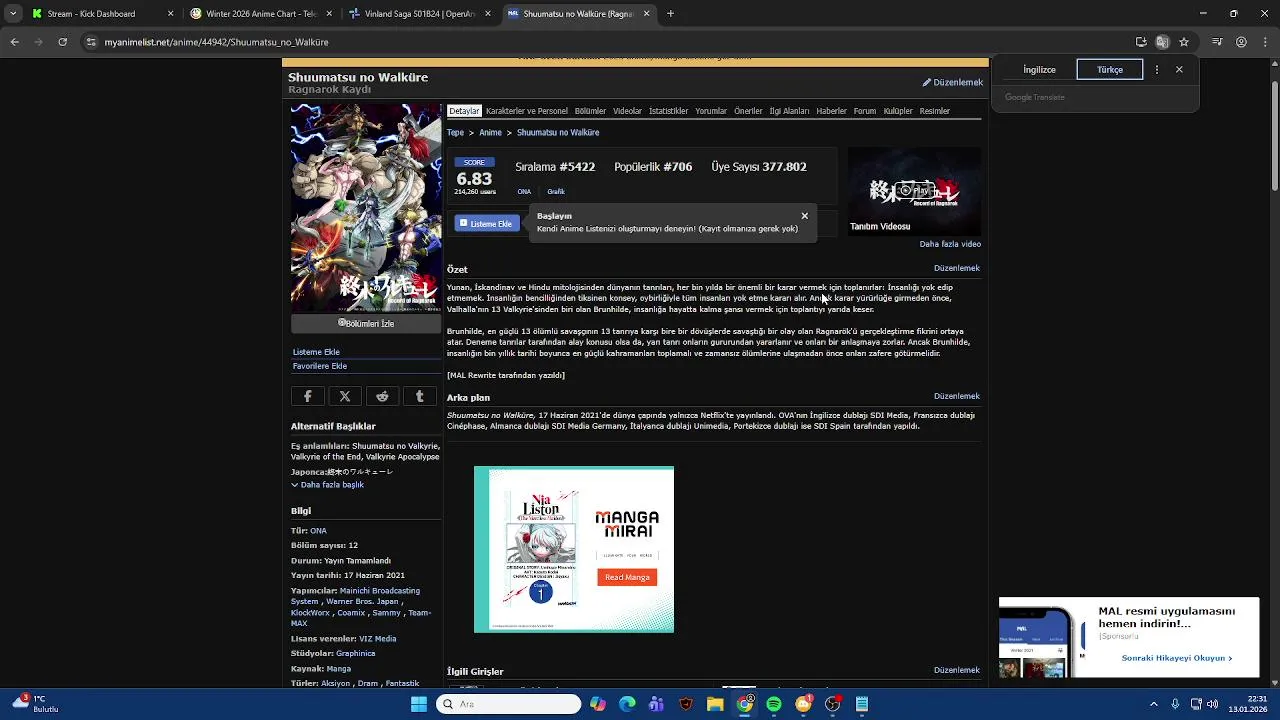Screen dimensions: 1280x720
Task: Click the Anime breadcrumb link
Action: point(490,133)
